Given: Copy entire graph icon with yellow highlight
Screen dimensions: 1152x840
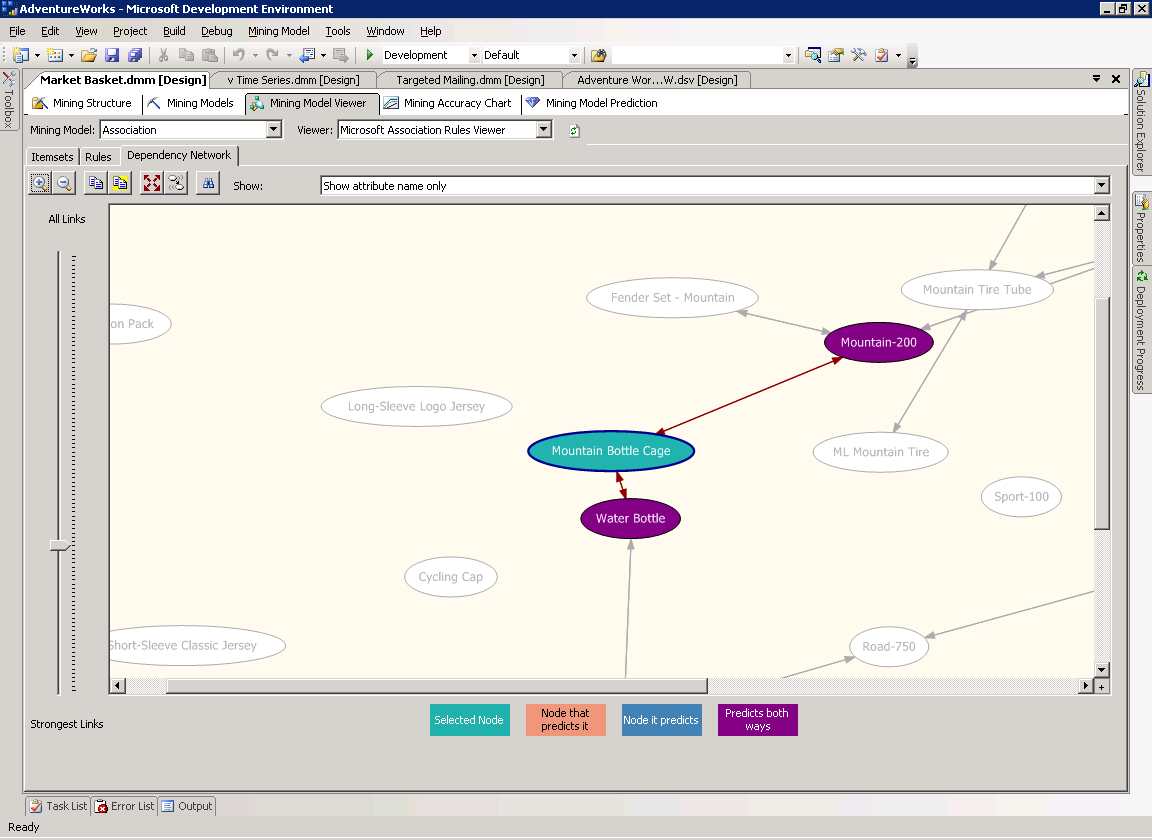Looking at the screenshot, I should (120, 183).
